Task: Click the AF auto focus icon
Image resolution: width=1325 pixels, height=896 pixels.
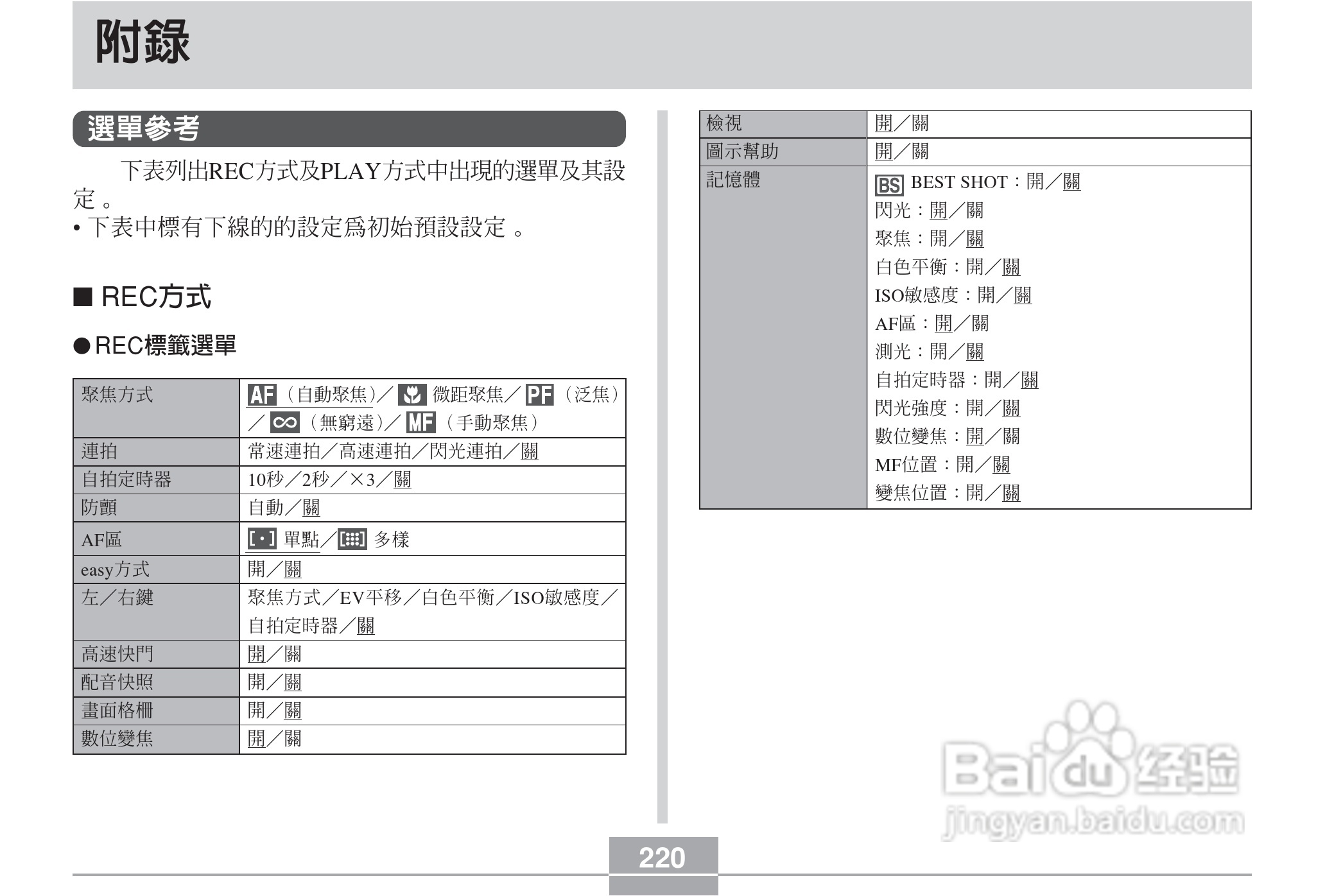Action: pyautogui.click(x=262, y=395)
